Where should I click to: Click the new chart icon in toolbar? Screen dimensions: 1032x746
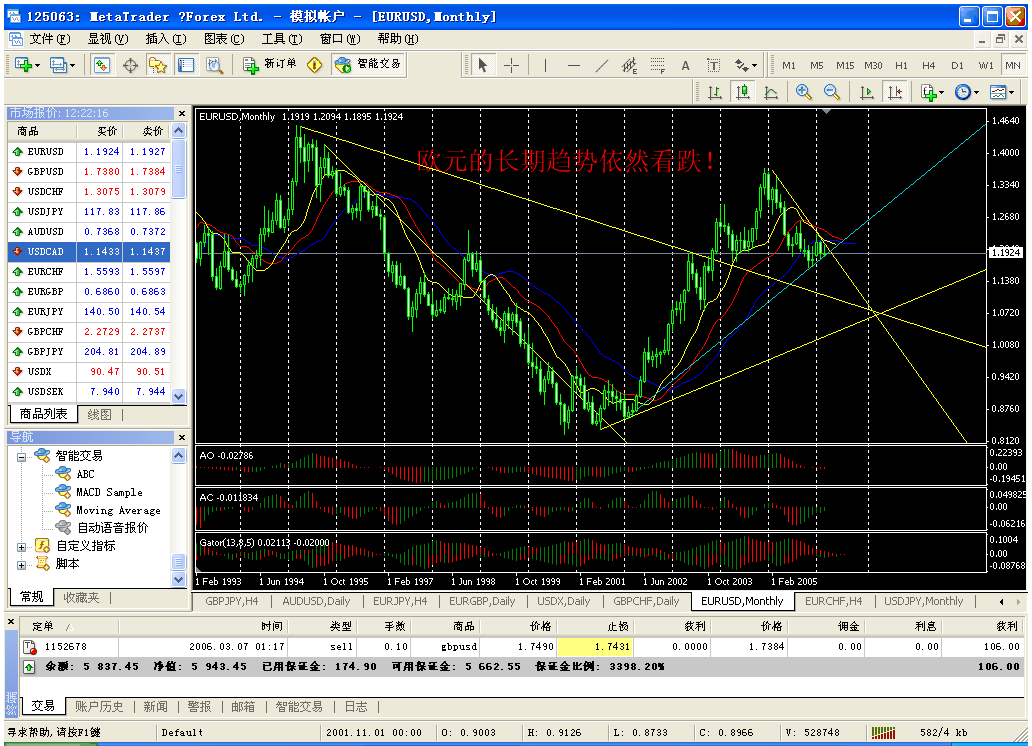click(24, 65)
